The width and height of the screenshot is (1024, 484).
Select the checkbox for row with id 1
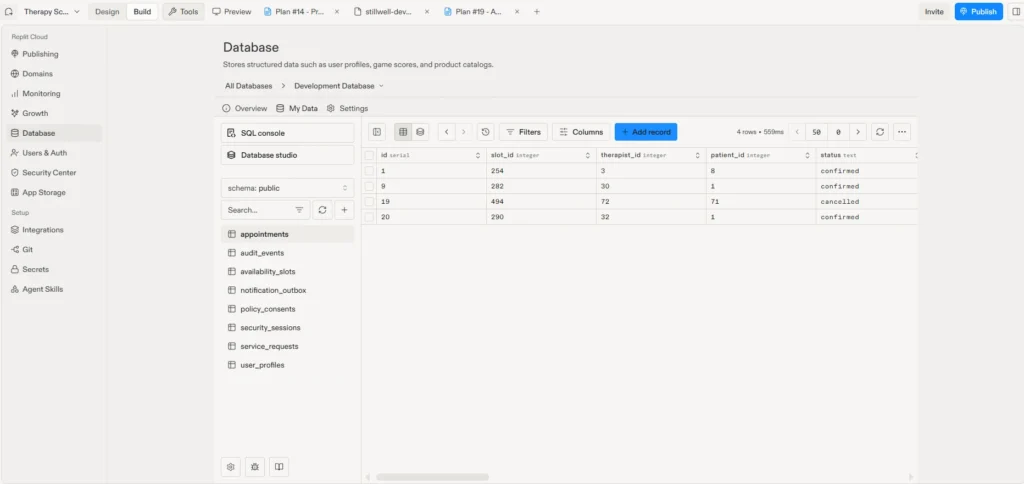tap(370, 170)
